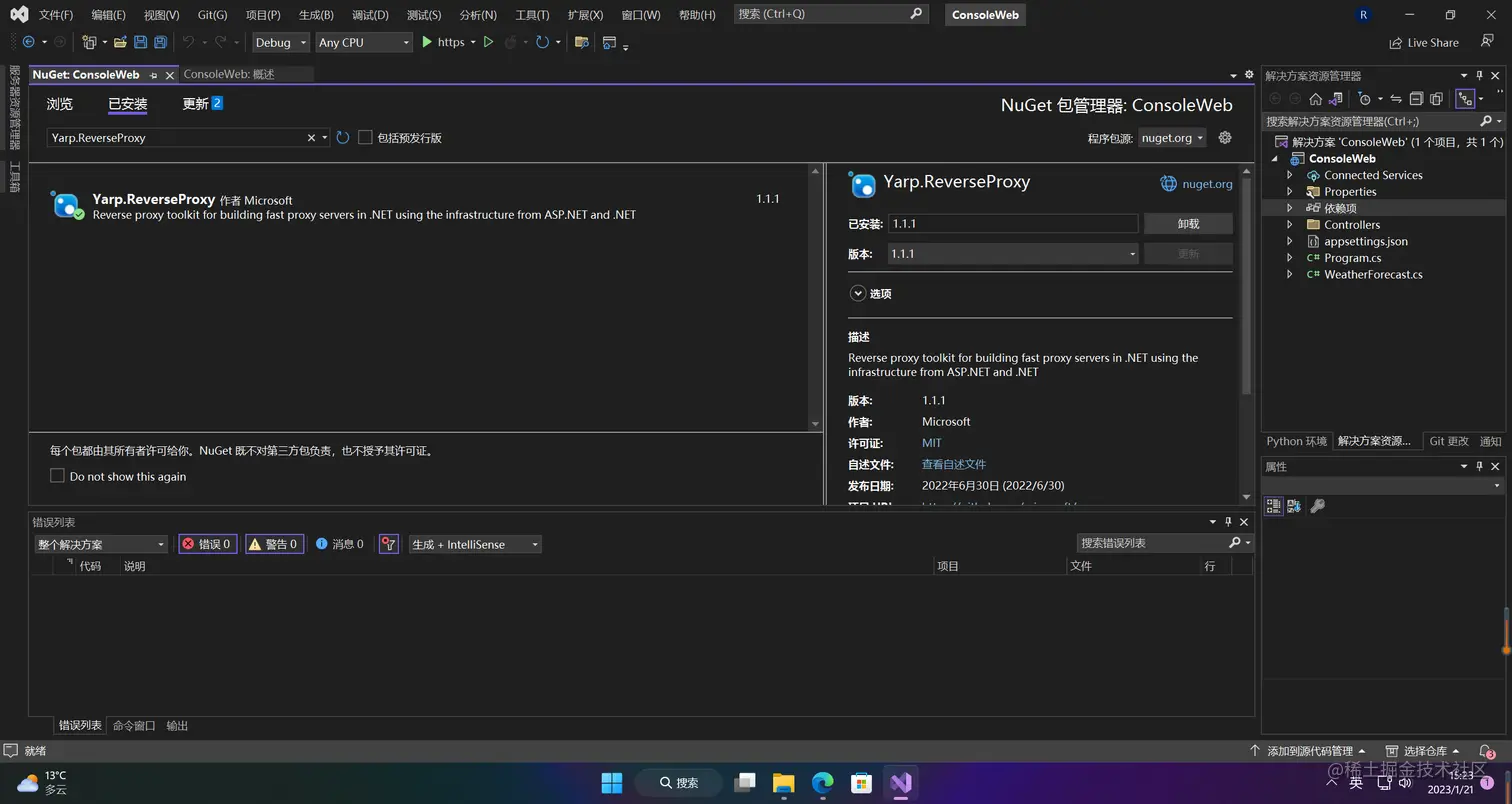Expand the Connected Services node

tap(1290, 175)
